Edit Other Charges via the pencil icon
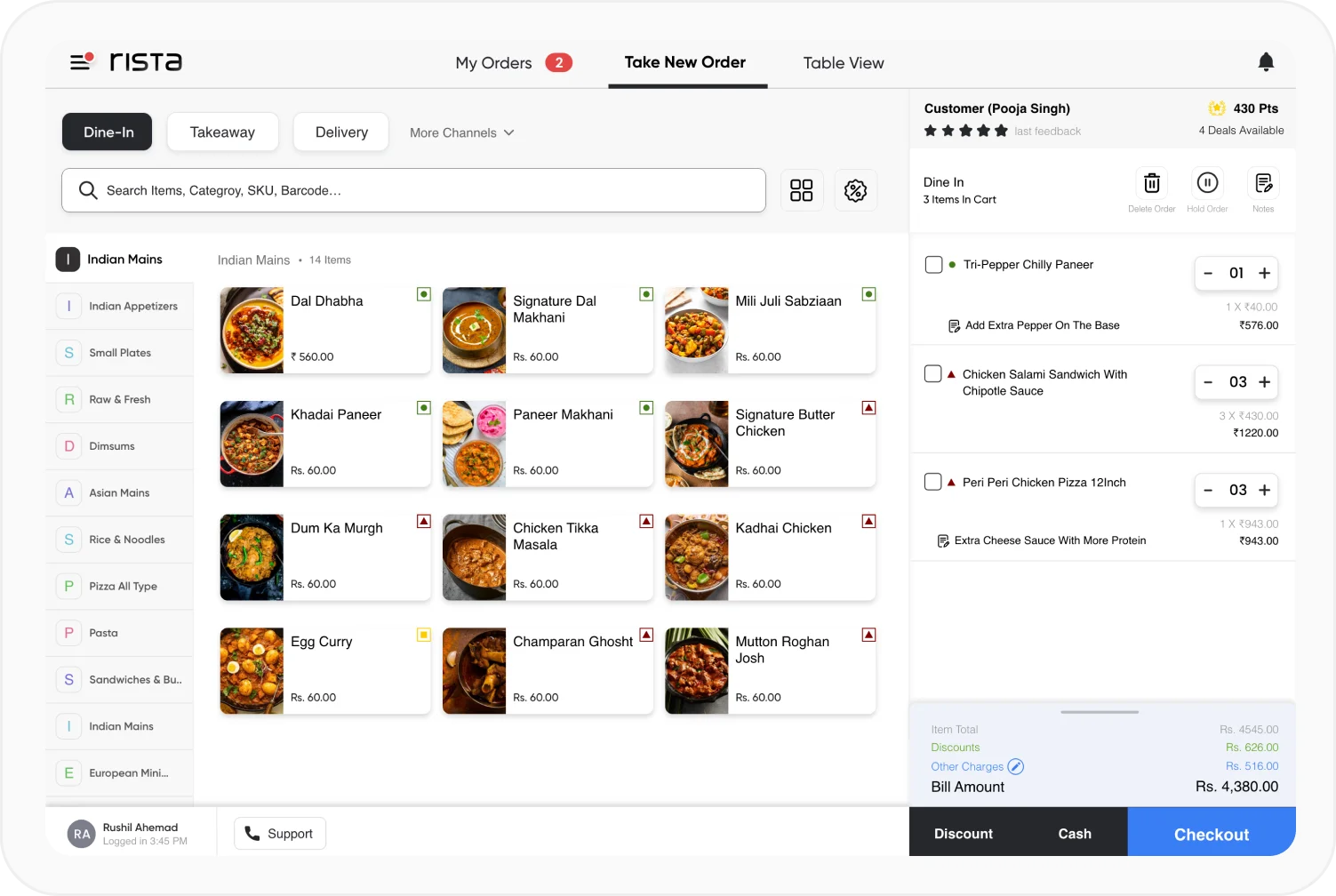The width and height of the screenshot is (1336, 896). pyautogui.click(x=1016, y=766)
